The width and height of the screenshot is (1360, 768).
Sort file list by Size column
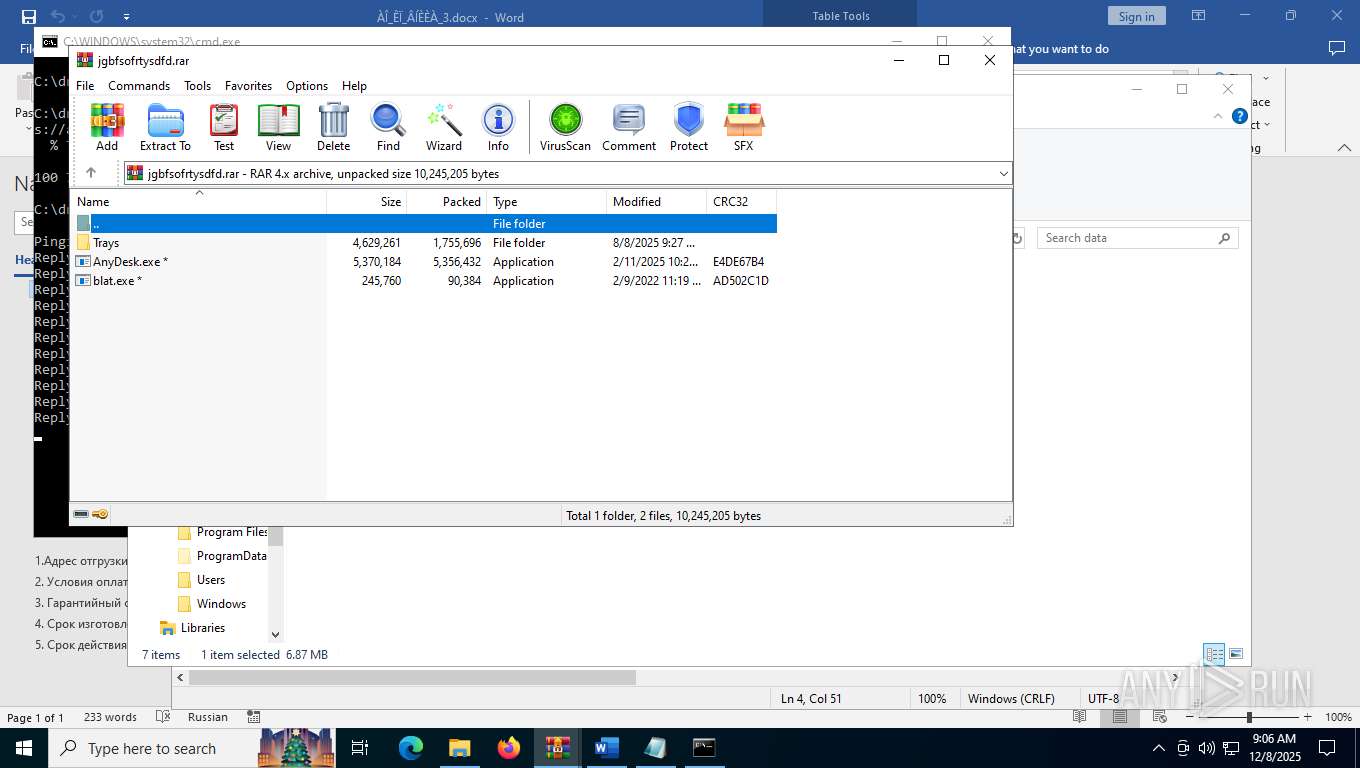click(x=367, y=201)
